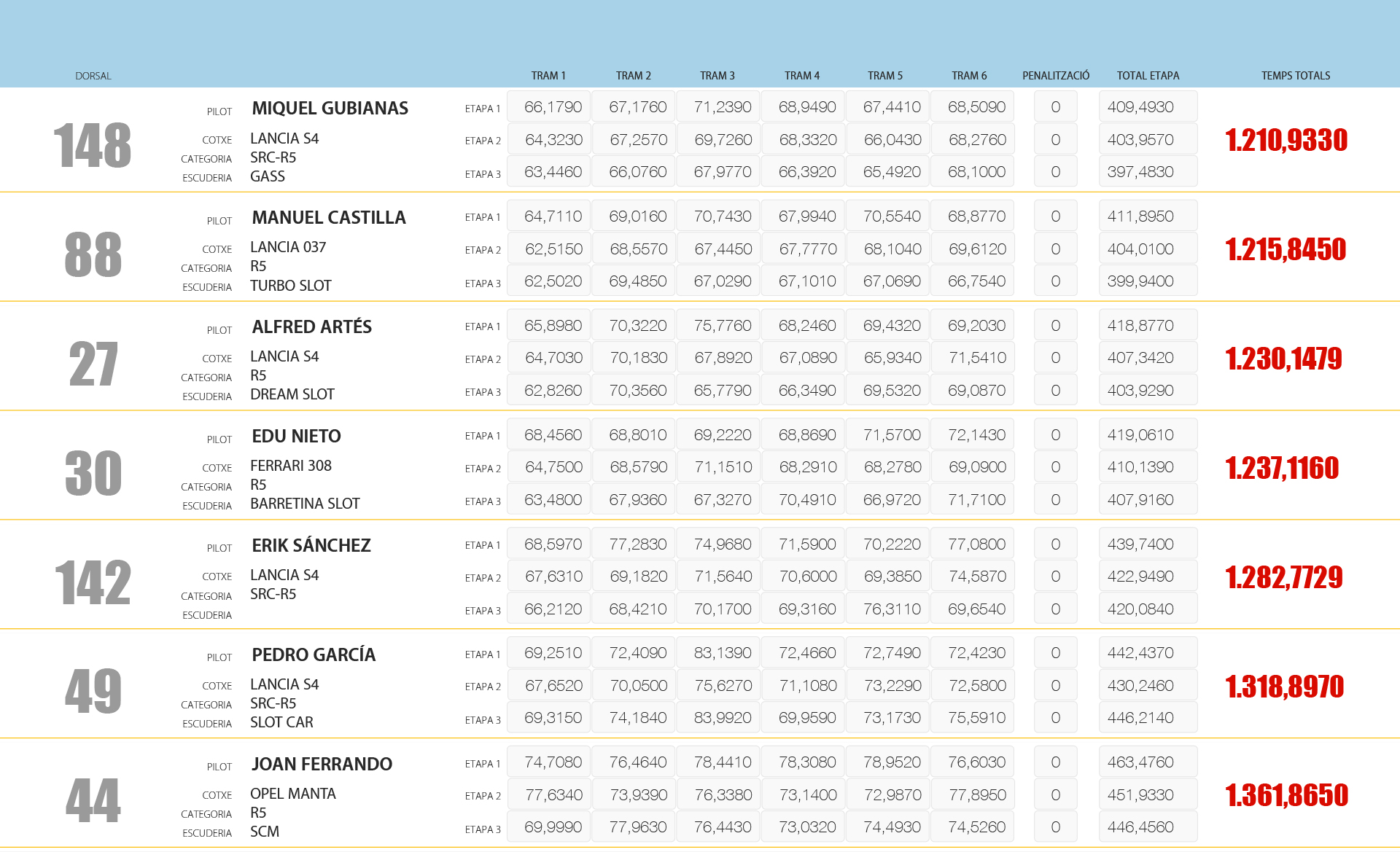Viewport: 1400px width, 852px height.
Task: Click Alfred Artés Tram 3 cell 75,7760
Action: [x=722, y=326]
